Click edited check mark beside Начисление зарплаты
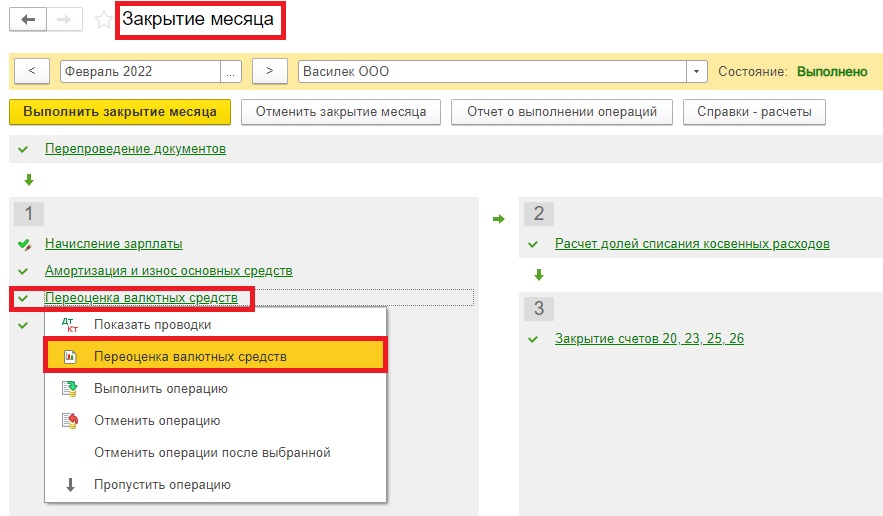This screenshot has height=516, width=883. coord(24,244)
